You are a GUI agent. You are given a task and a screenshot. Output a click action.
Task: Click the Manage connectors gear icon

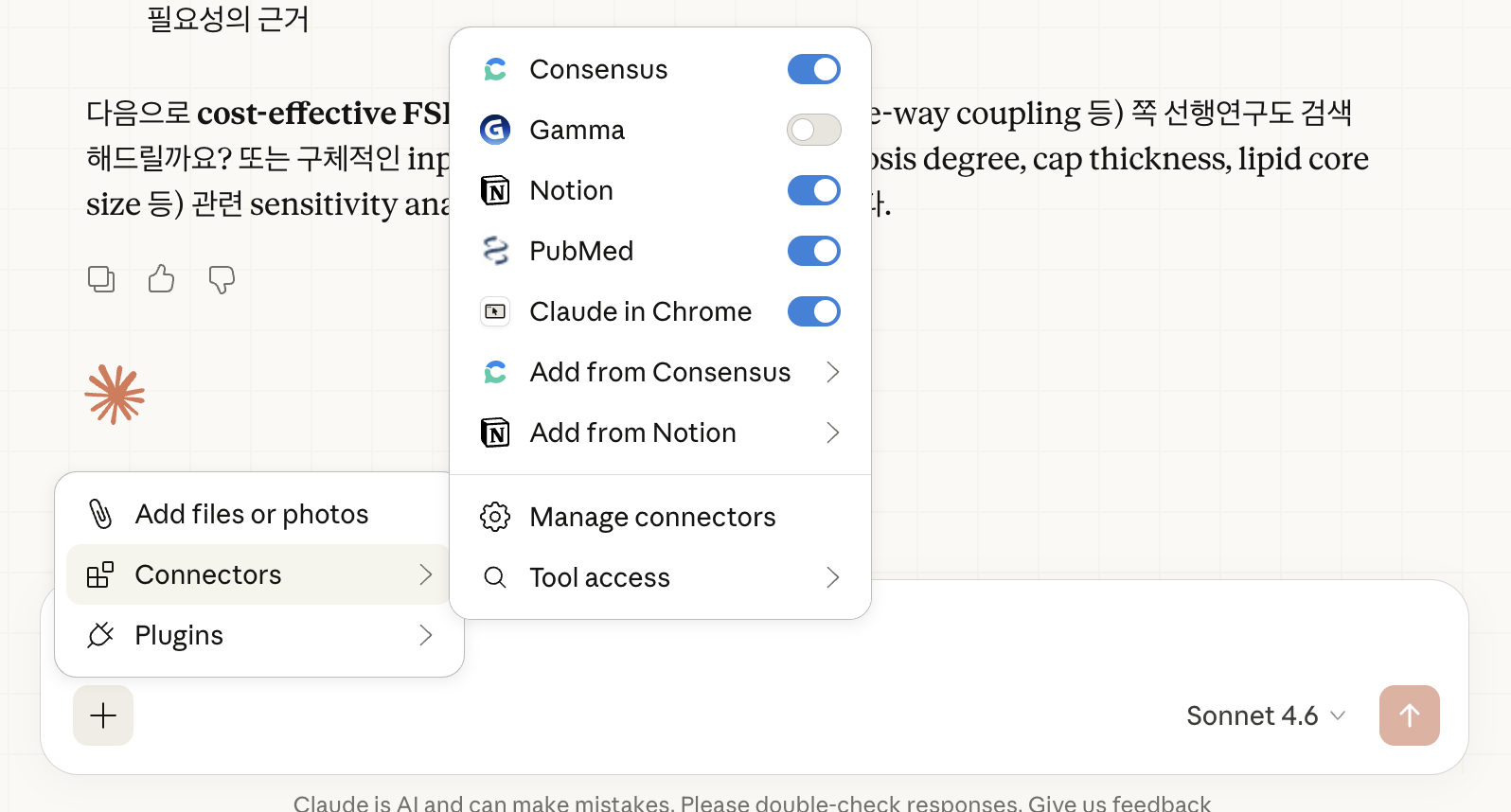[x=495, y=517]
